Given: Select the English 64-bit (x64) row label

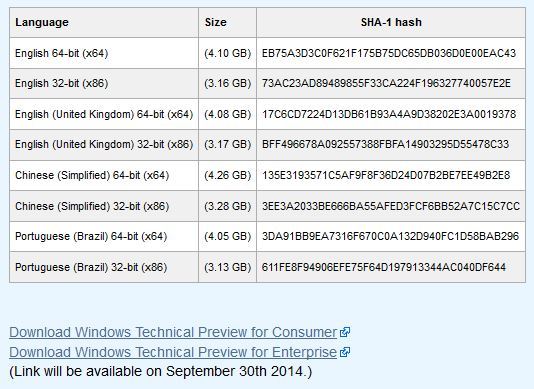Looking at the screenshot, I should coord(62,53).
